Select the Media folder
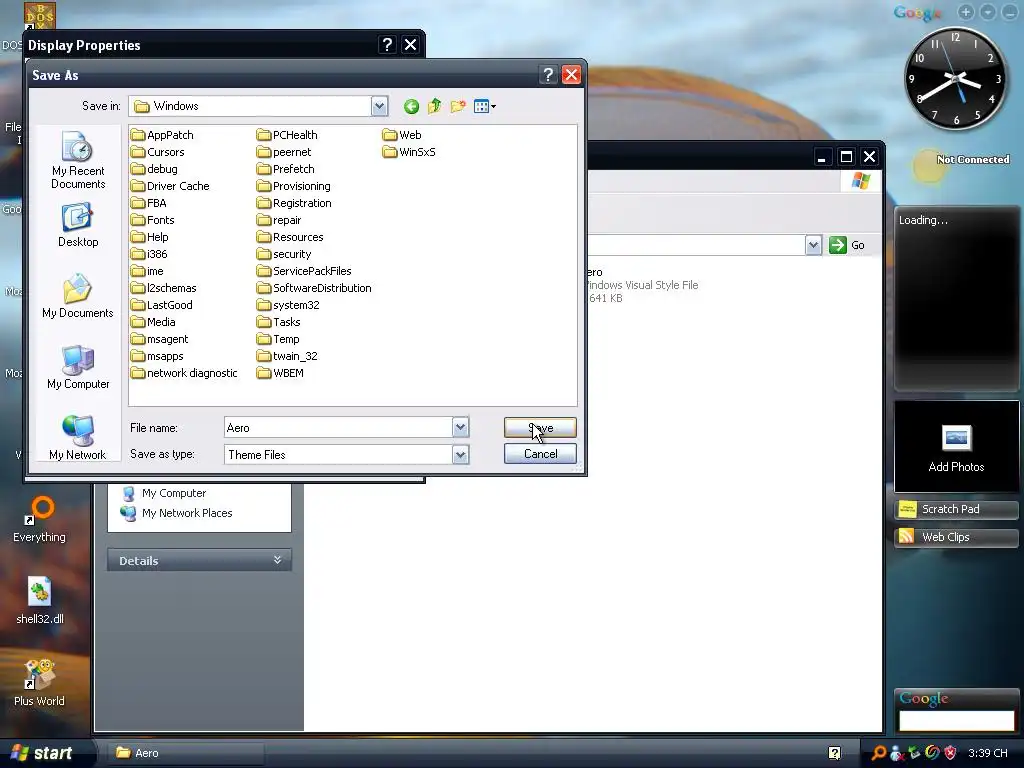 coord(153,322)
